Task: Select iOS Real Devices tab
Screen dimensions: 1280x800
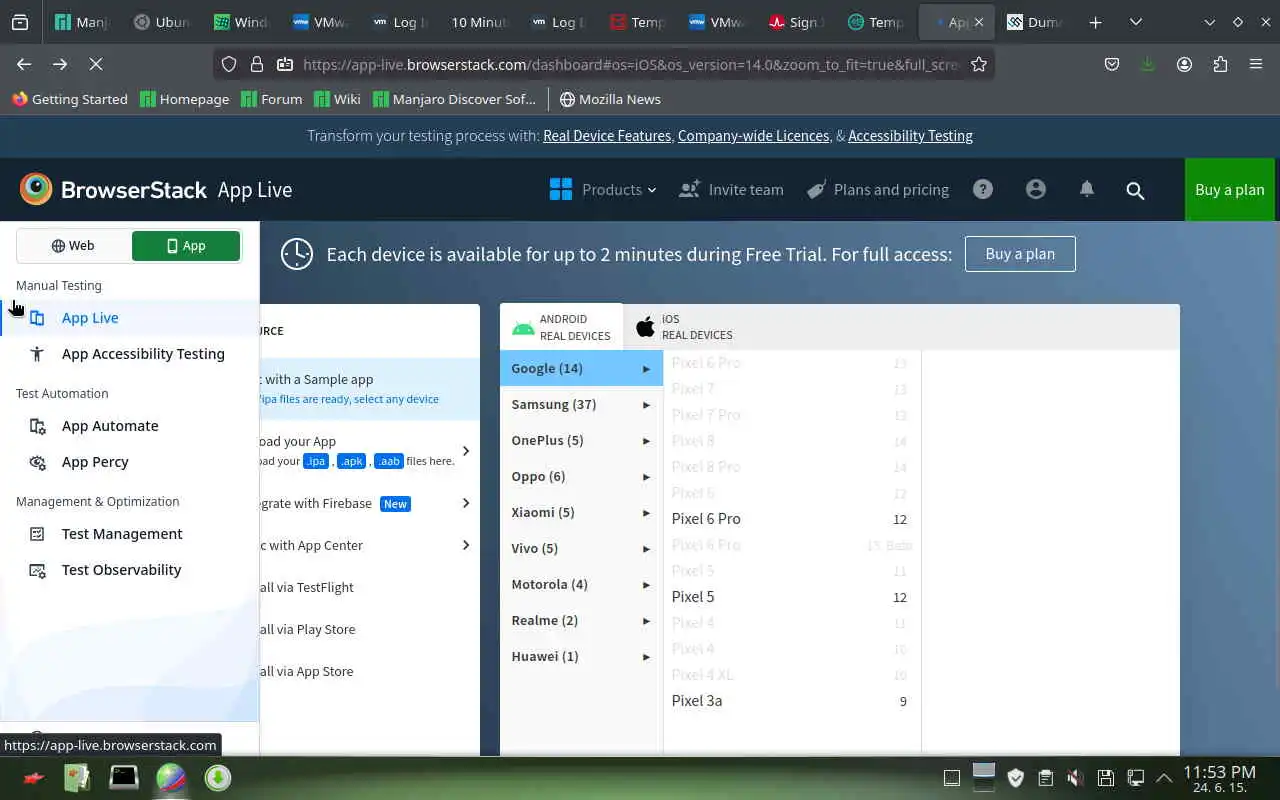Action: coord(684,327)
